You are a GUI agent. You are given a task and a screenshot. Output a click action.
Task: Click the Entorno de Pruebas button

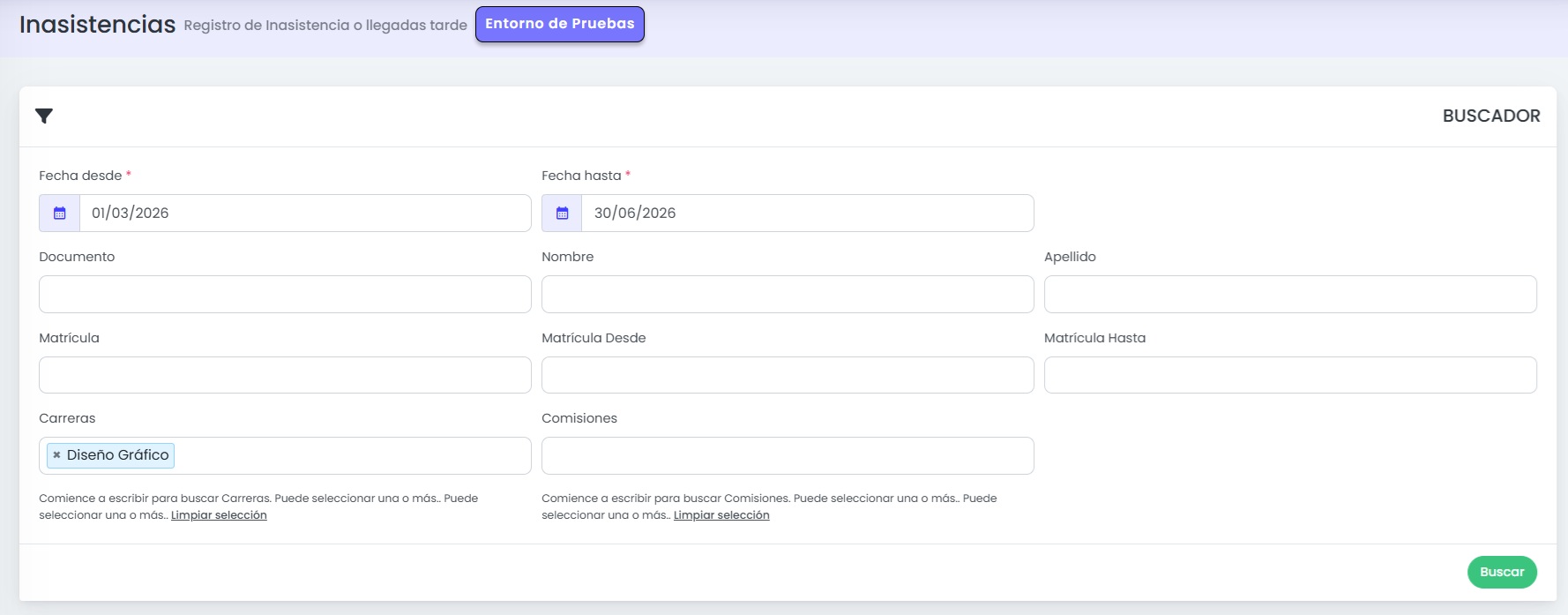coord(560,24)
